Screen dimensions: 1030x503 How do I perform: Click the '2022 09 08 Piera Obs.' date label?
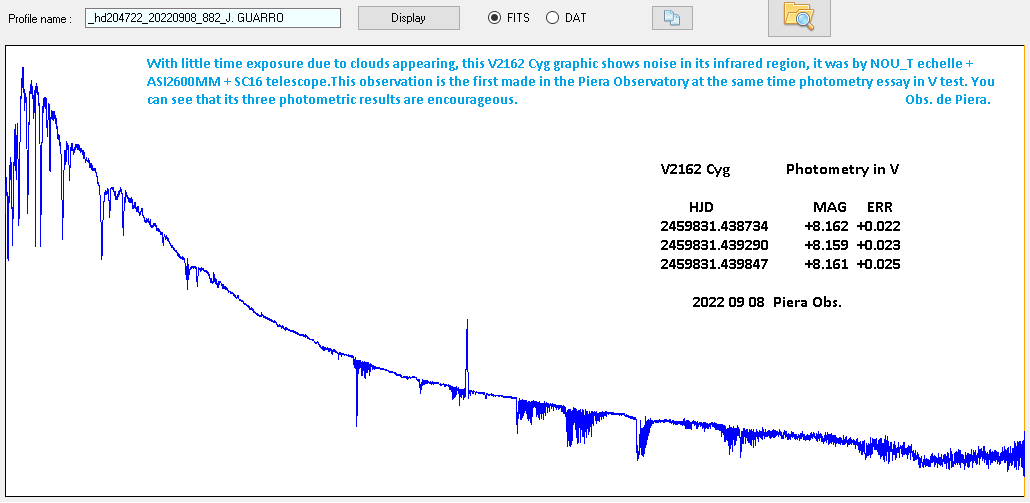coord(766,302)
